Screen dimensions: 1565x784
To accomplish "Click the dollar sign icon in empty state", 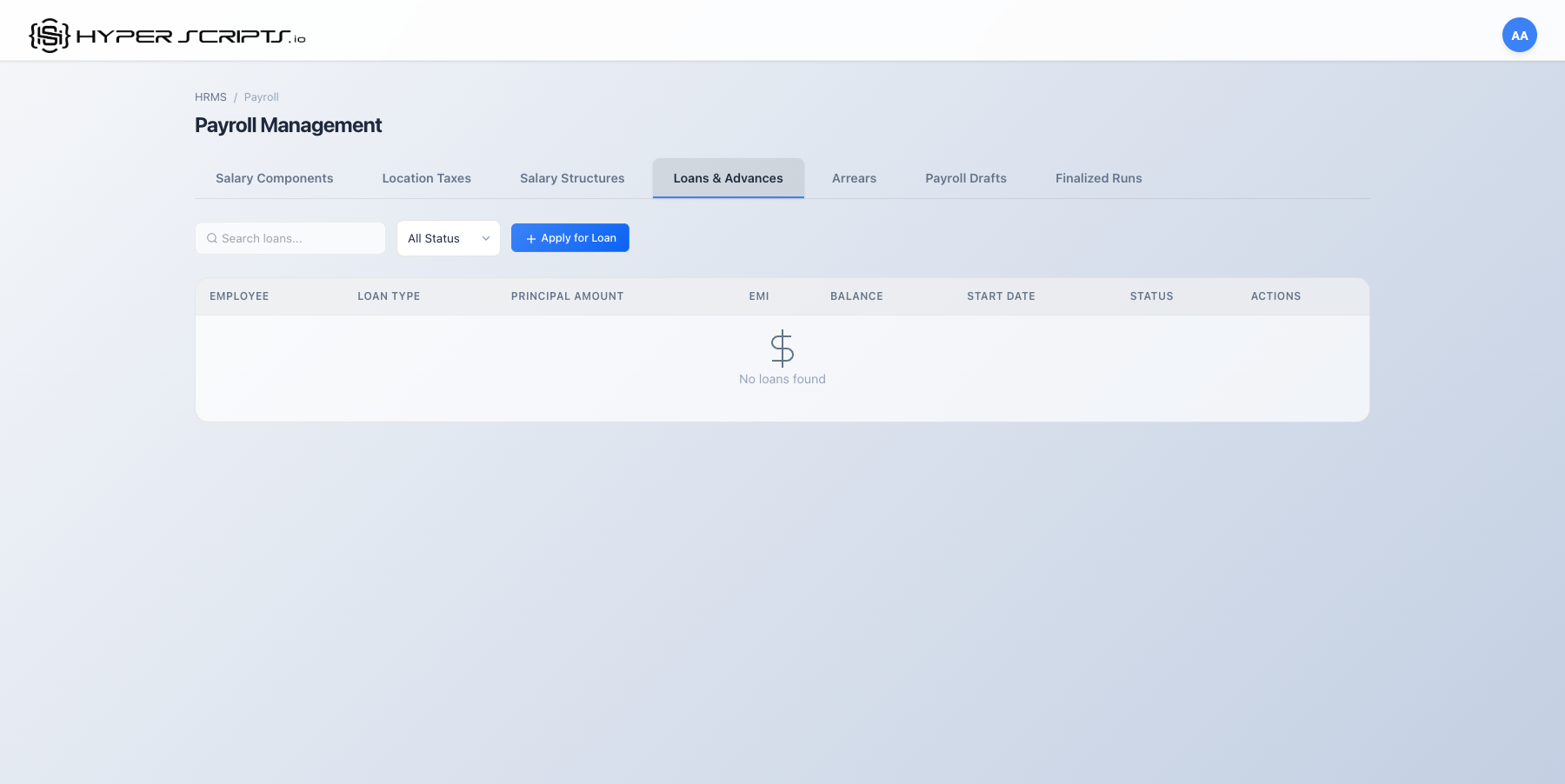I will tap(782, 348).
